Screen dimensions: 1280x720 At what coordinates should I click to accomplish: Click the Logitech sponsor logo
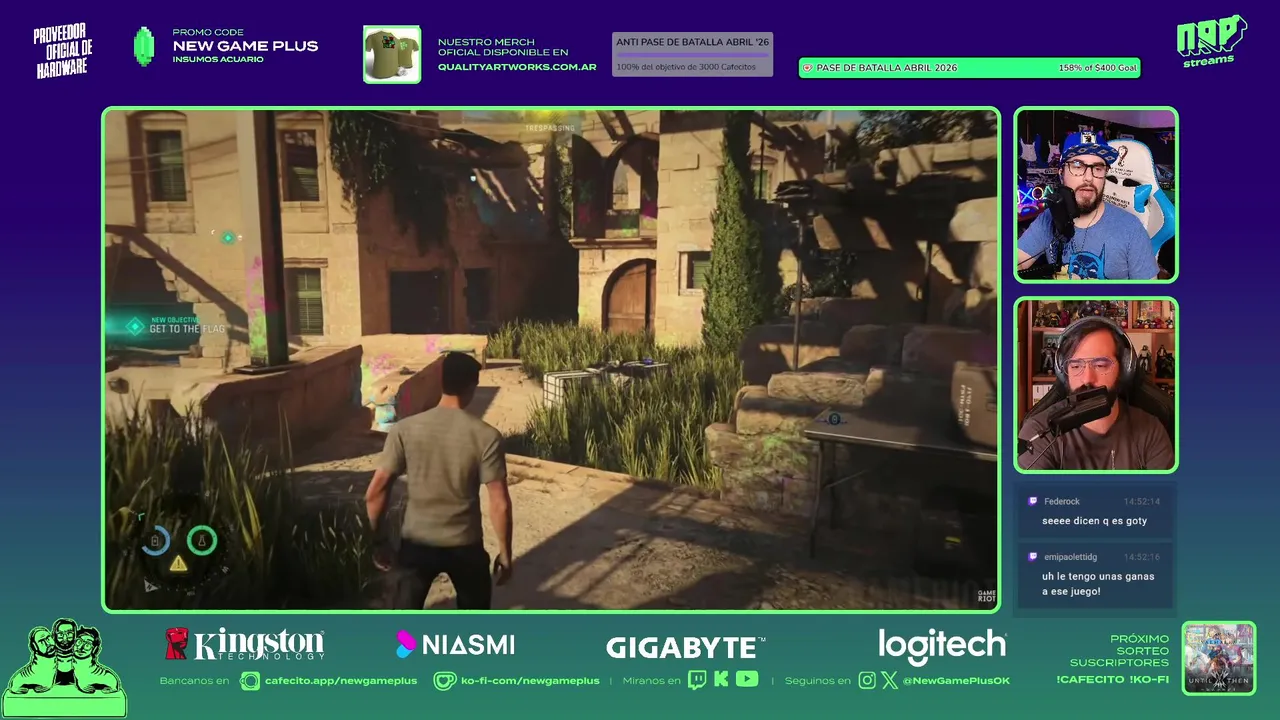click(x=942, y=647)
